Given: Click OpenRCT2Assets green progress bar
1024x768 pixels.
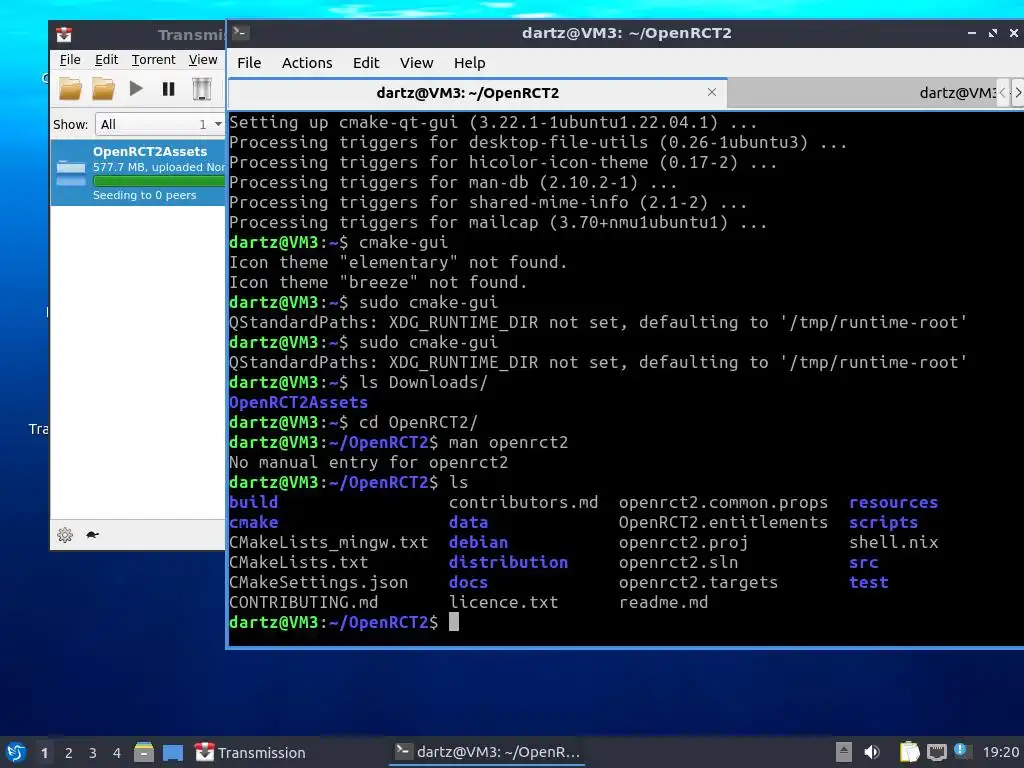Looking at the screenshot, I should pyautogui.click(x=159, y=181).
